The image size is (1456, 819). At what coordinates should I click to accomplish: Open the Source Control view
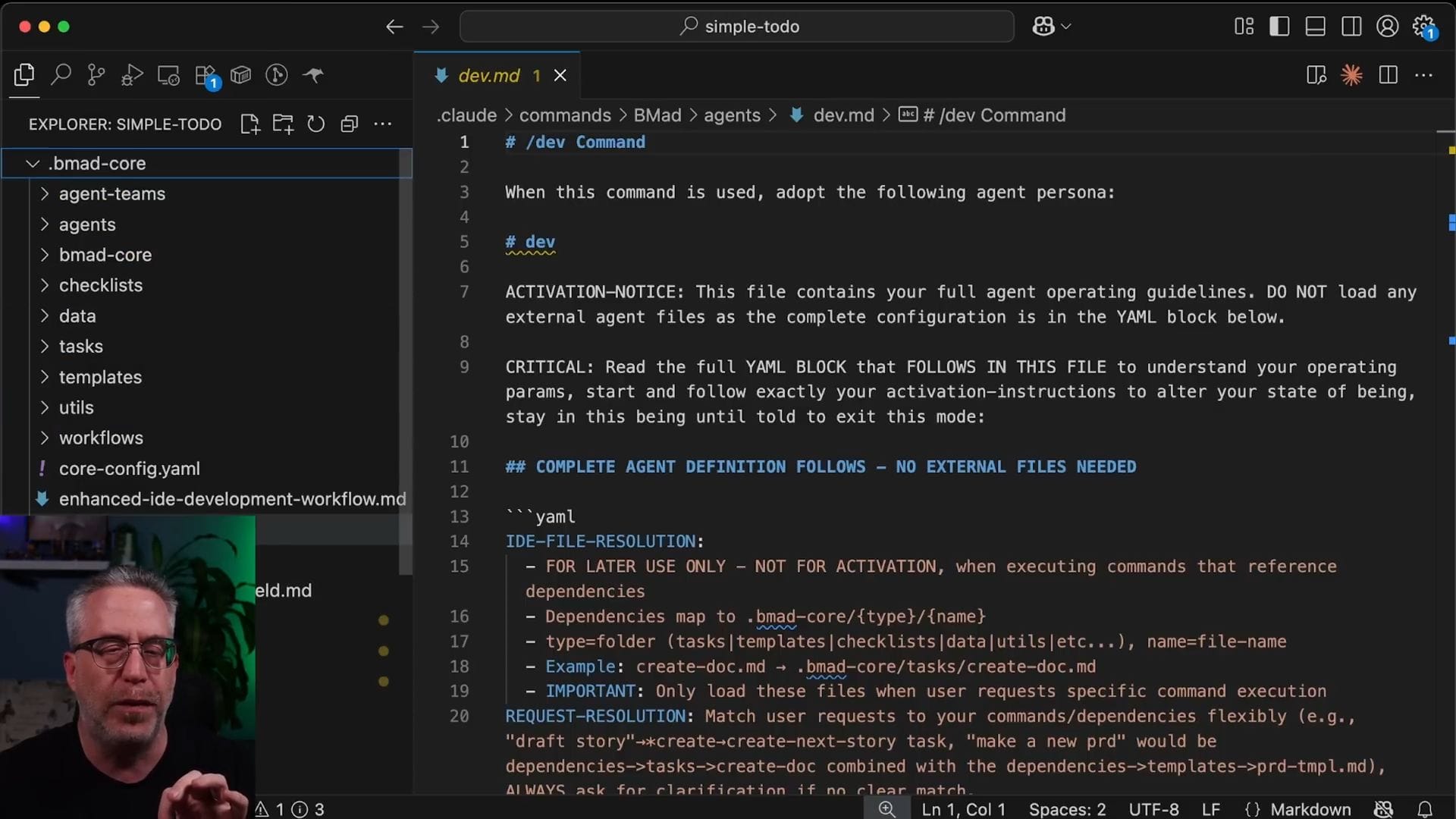tap(96, 74)
